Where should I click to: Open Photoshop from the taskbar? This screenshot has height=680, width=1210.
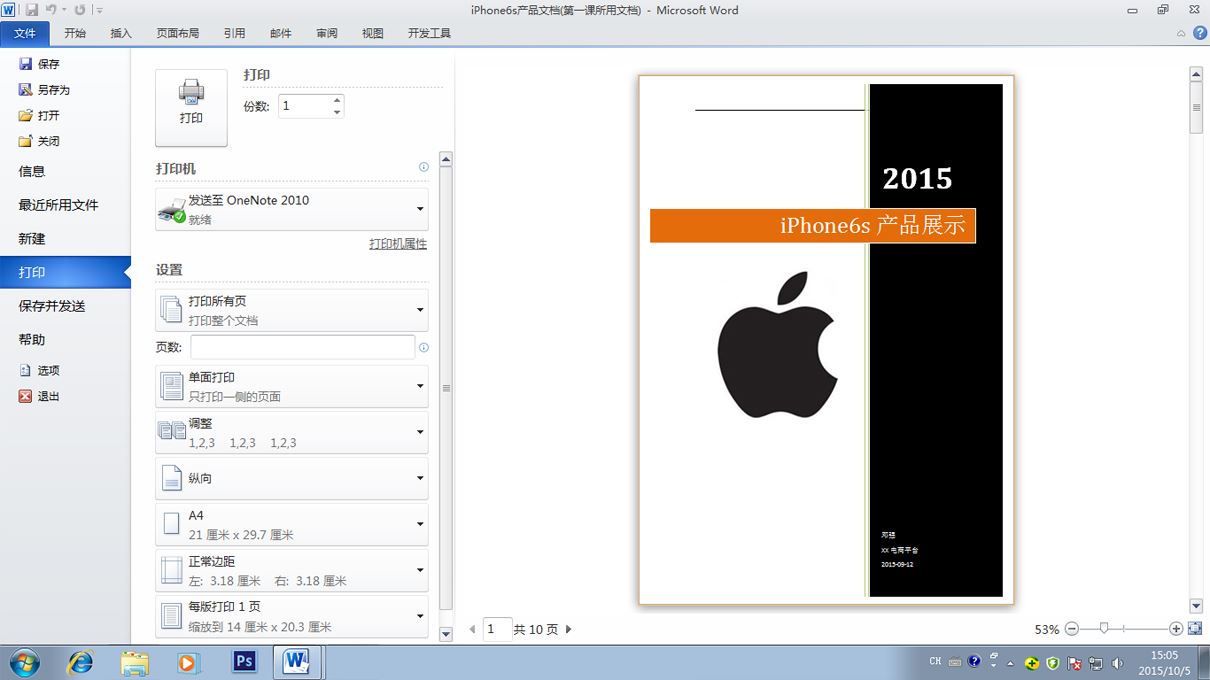click(243, 662)
